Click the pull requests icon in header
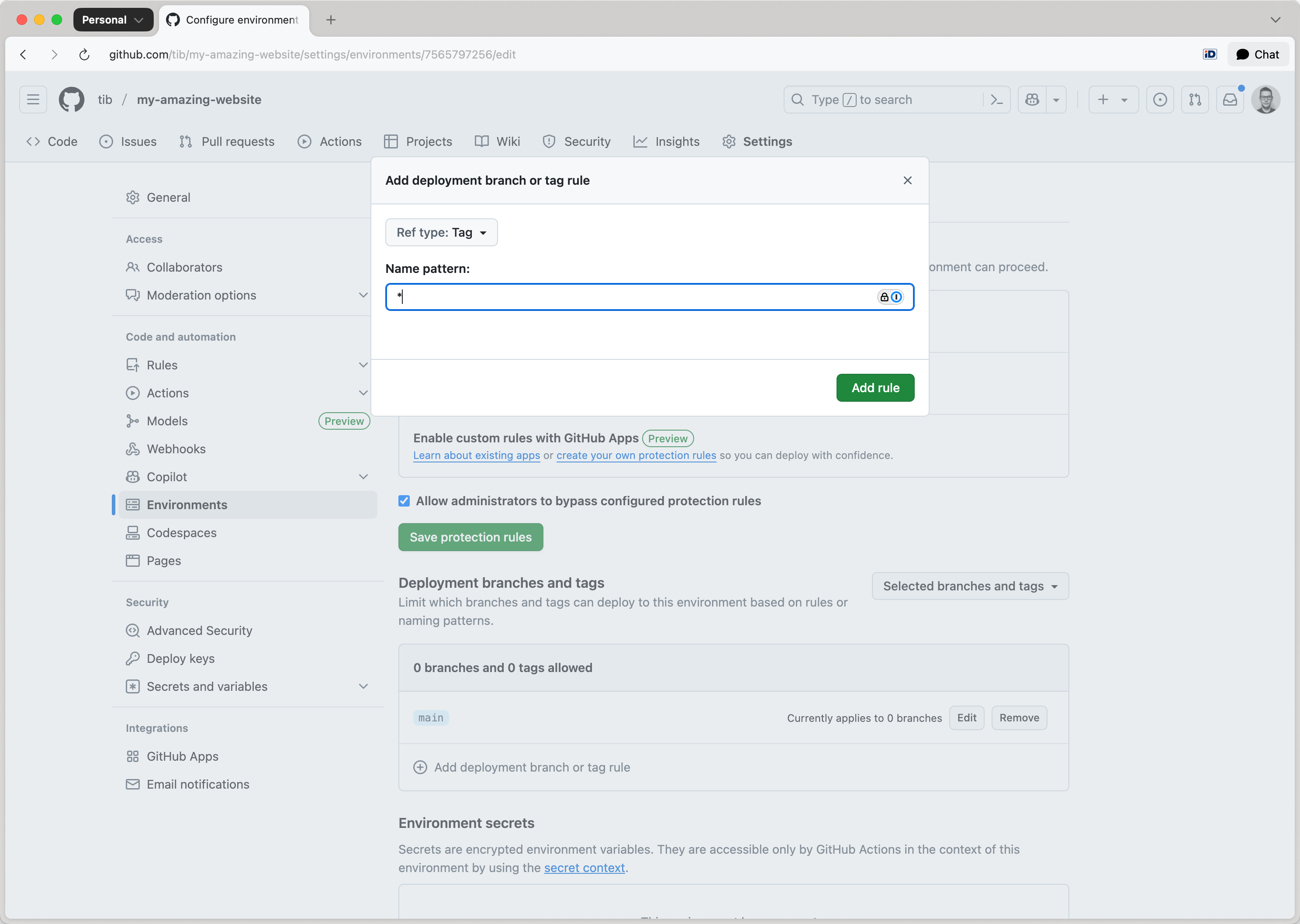 (x=1195, y=100)
